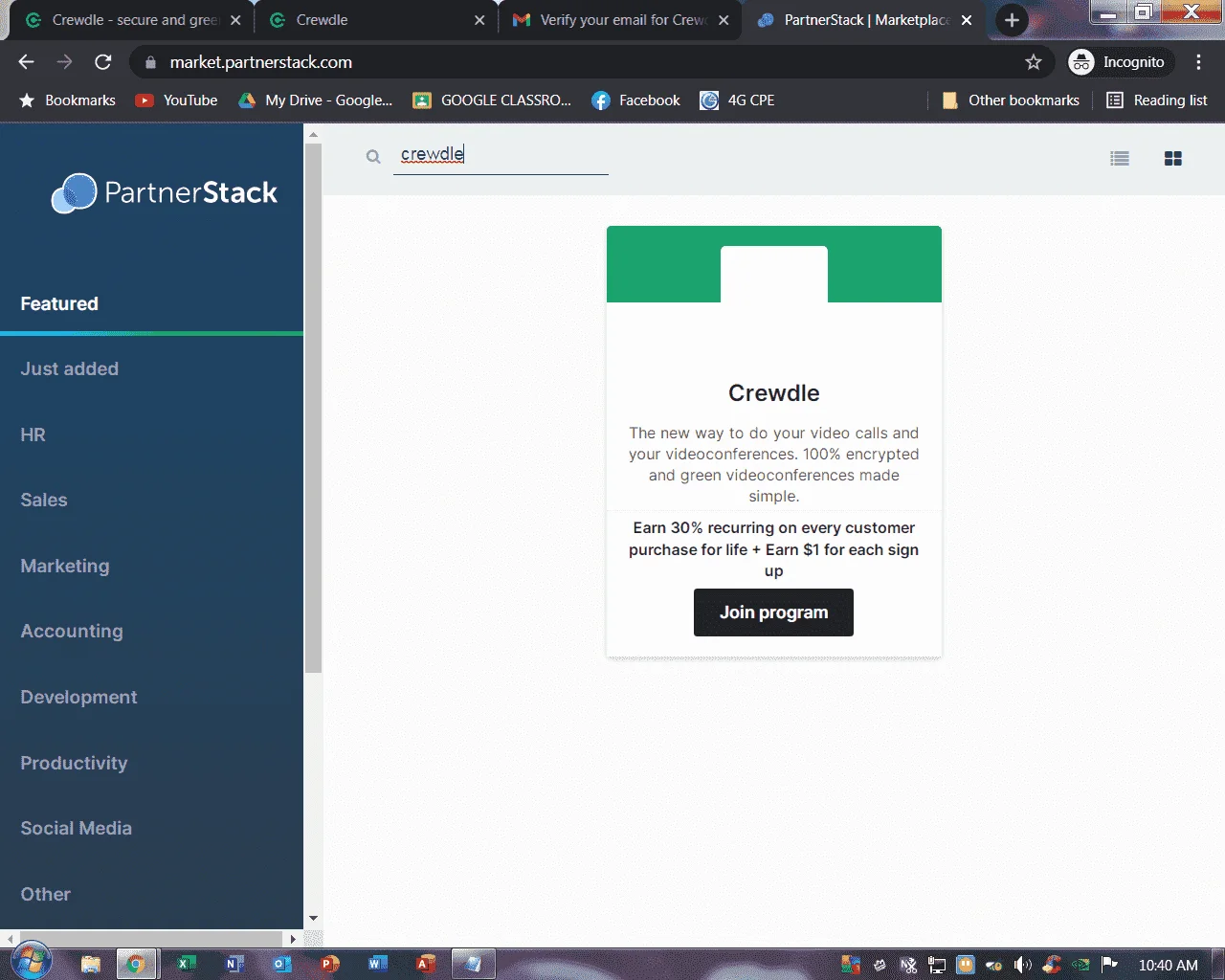Click the sidebar horizontal scroll-right arrow

point(294,939)
